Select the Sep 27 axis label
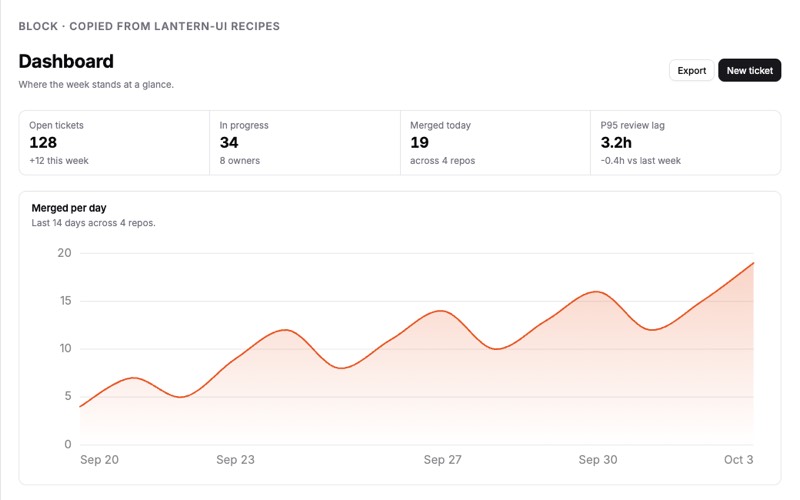The height and width of the screenshot is (500, 800). tap(442, 460)
